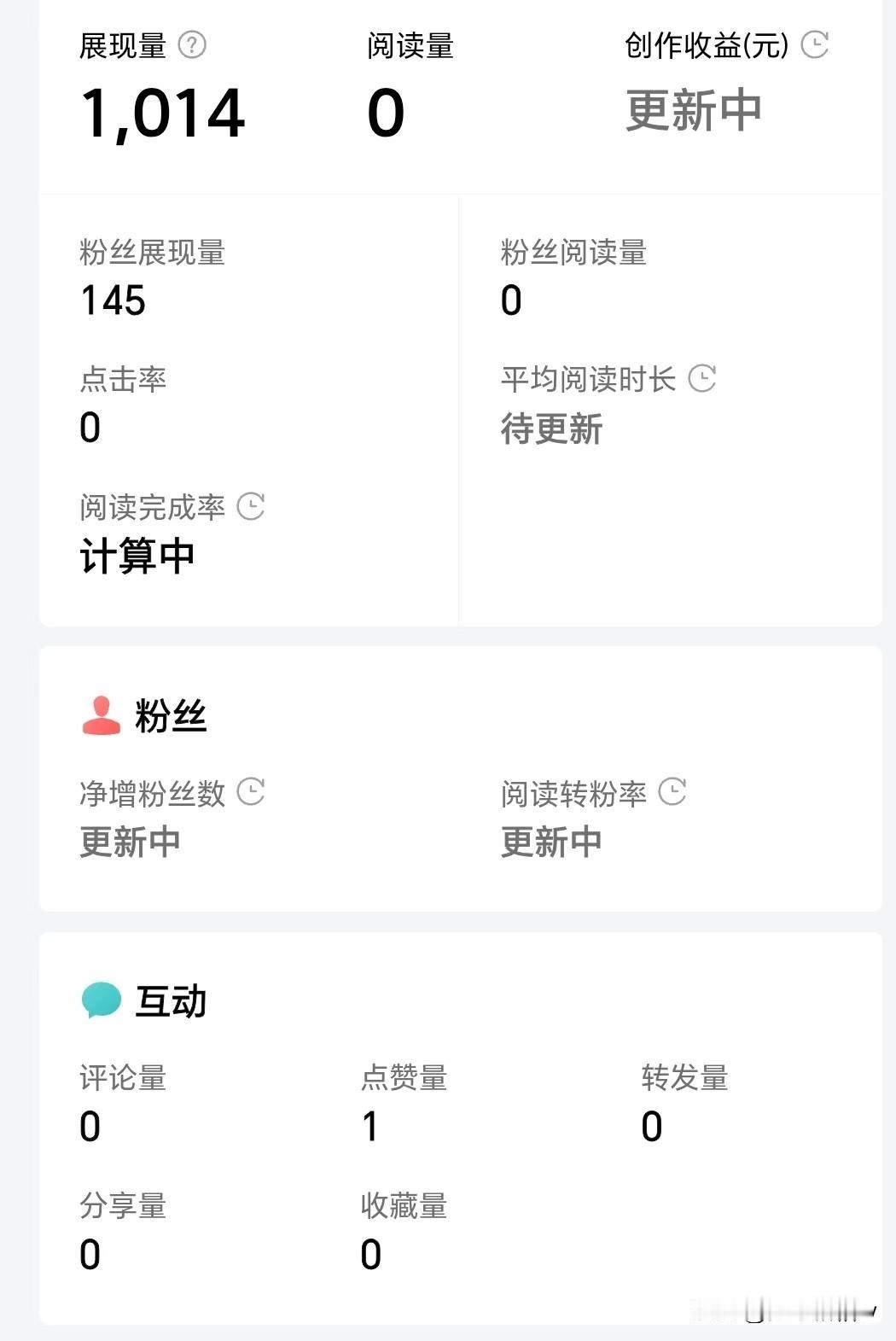Tap the clock icon next to 阅读完成率
Viewport: 896px width, 1341px height.
pyautogui.click(x=251, y=506)
